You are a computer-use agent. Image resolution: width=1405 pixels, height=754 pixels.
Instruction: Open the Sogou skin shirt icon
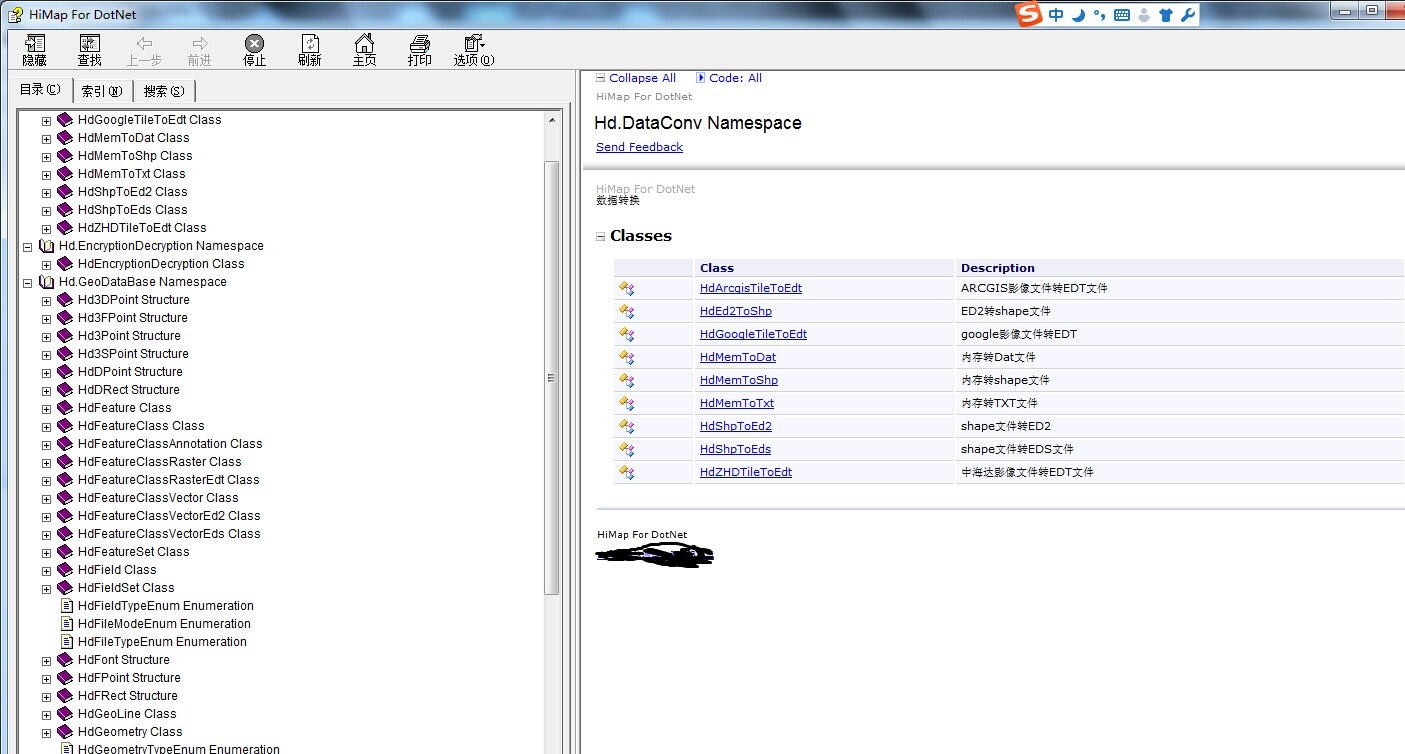click(x=1166, y=15)
